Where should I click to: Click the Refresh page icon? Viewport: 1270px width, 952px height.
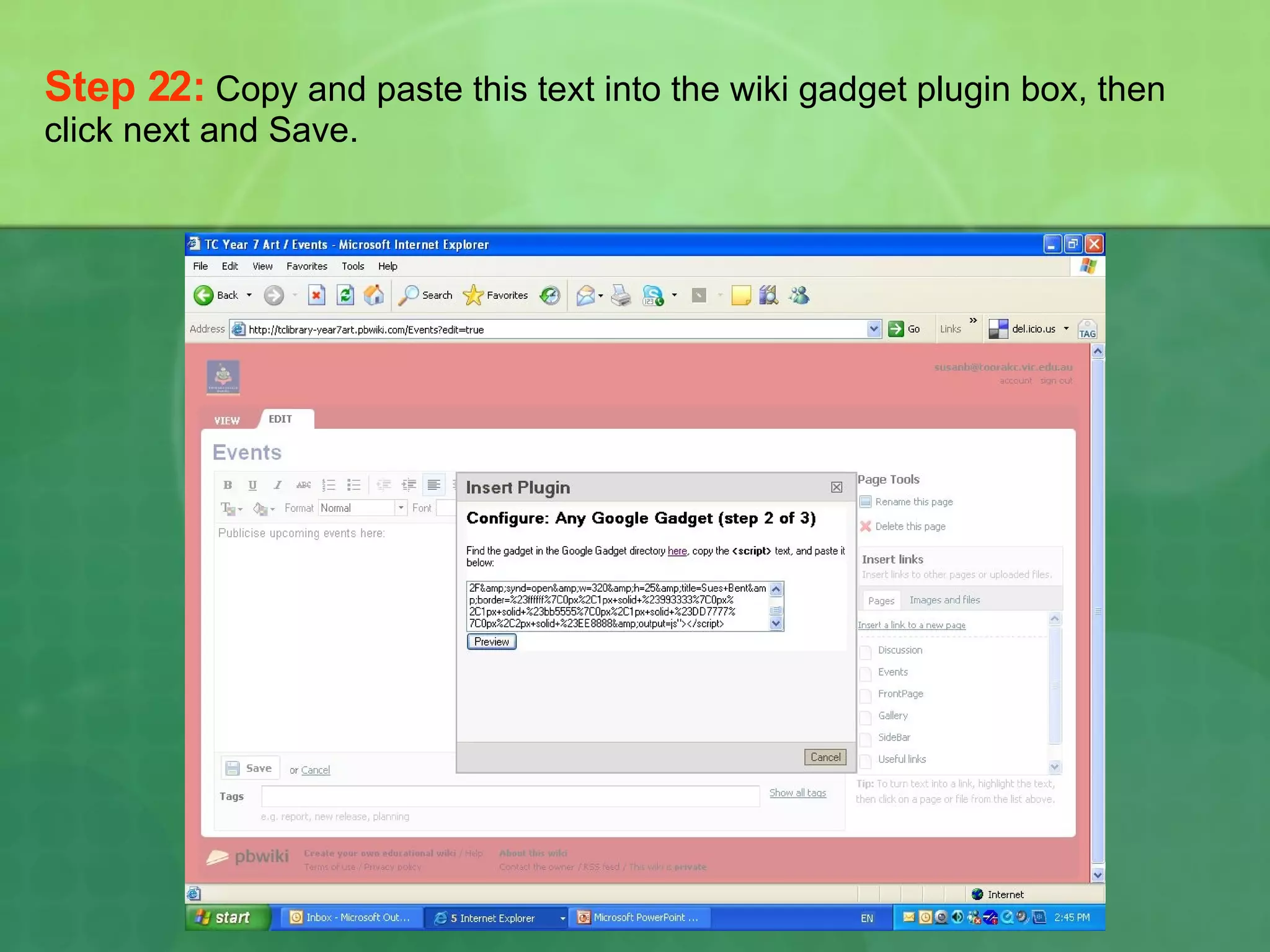point(345,296)
